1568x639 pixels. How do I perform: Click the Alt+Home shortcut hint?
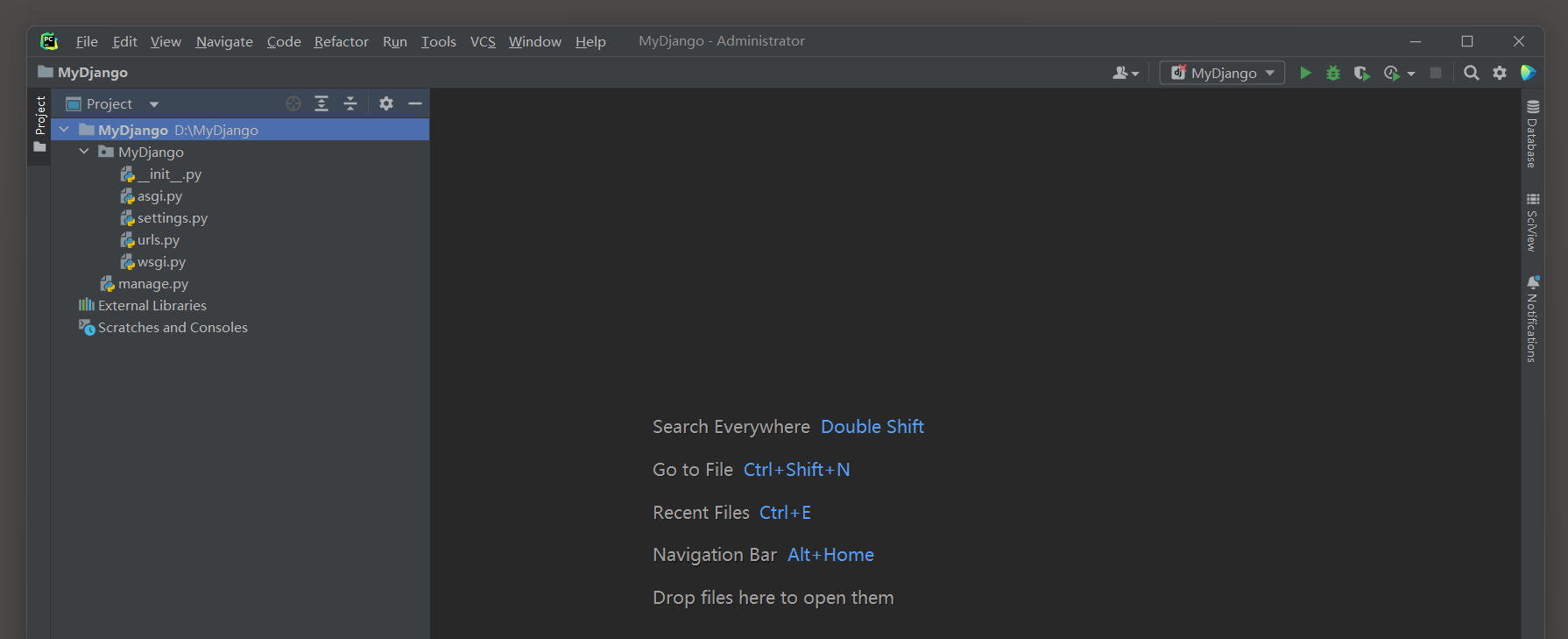(x=830, y=554)
